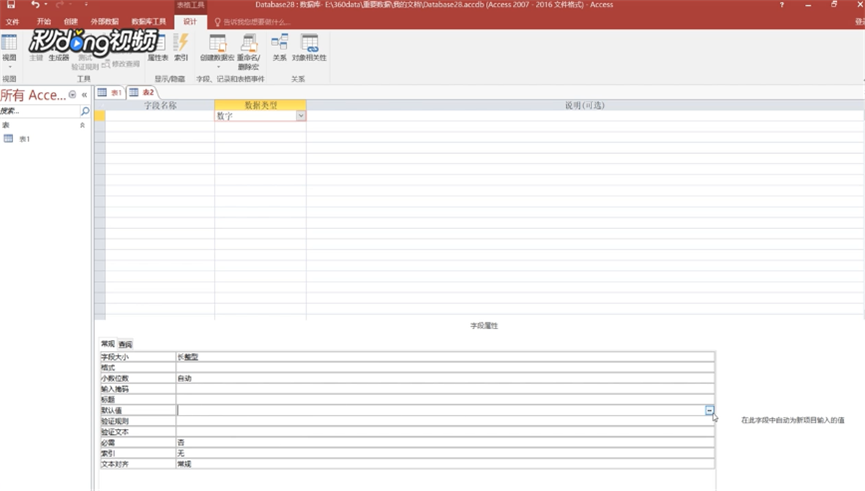Expand the 视图 button dropdown arrow
This screenshot has width=865, height=491.
[9, 67]
